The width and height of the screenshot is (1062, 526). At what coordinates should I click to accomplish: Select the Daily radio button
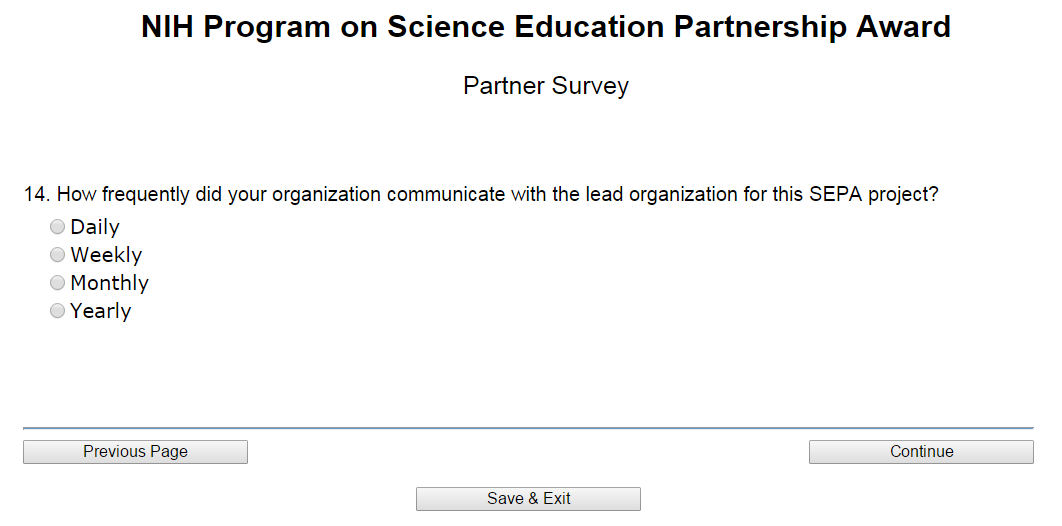57,227
